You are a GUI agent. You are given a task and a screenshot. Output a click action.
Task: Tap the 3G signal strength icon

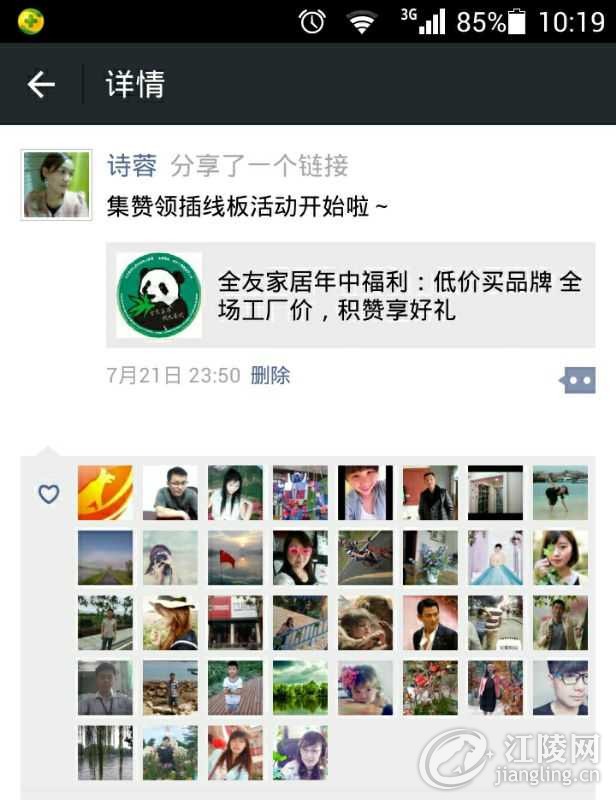(423, 21)
